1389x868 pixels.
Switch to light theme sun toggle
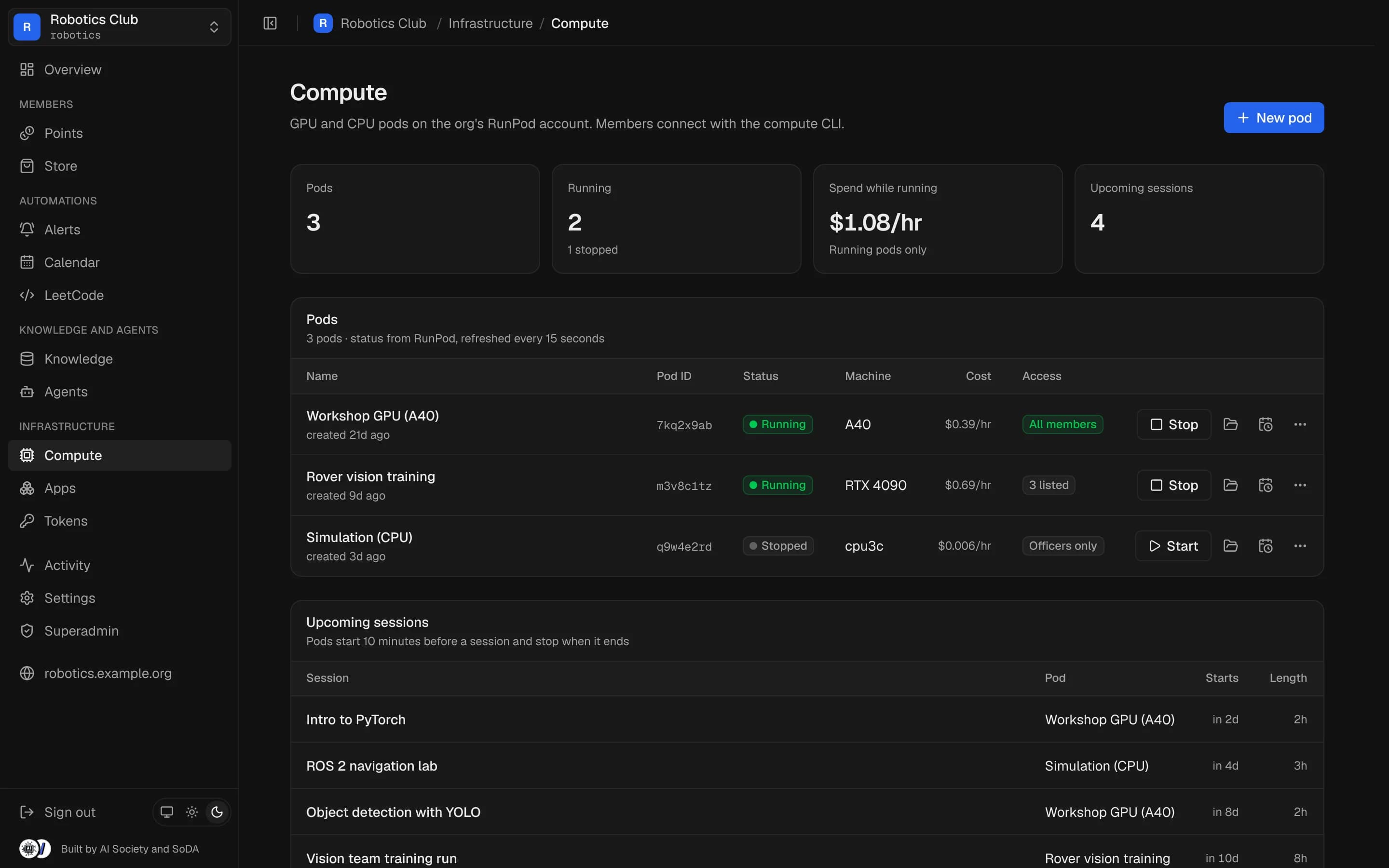(x=191, y=812)
